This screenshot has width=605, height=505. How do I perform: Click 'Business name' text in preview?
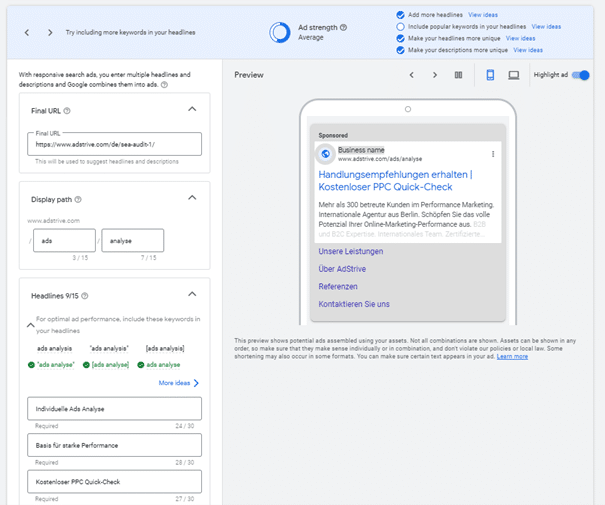pos(361,150)
